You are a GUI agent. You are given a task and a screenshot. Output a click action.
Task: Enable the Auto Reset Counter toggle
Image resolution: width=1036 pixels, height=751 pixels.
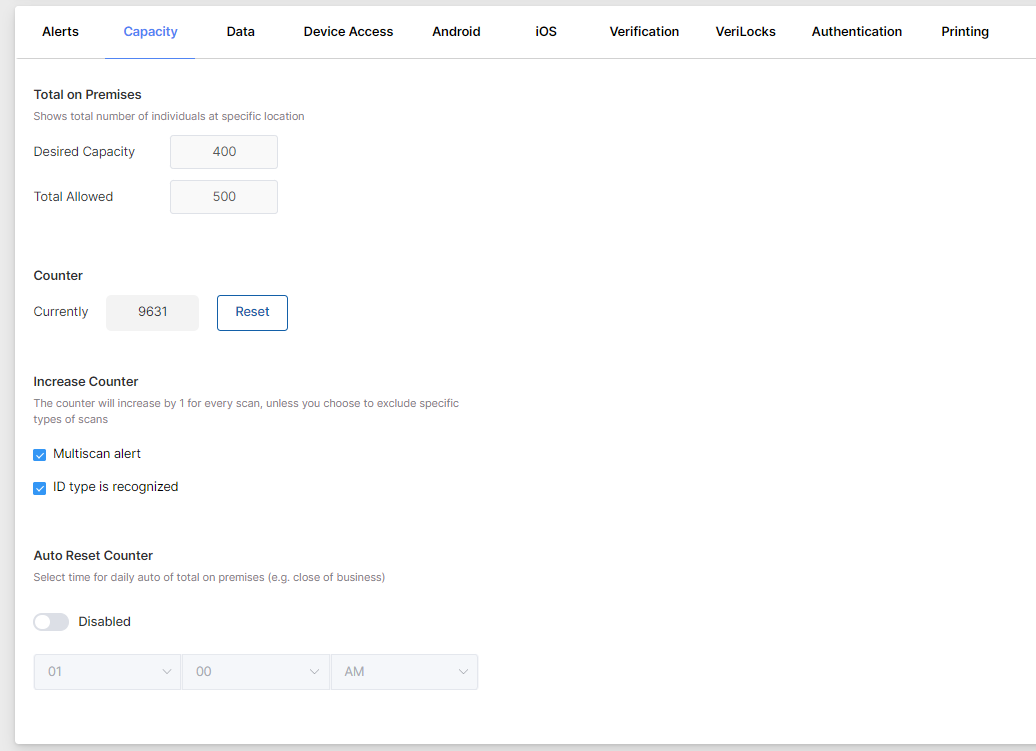[51, 621]
